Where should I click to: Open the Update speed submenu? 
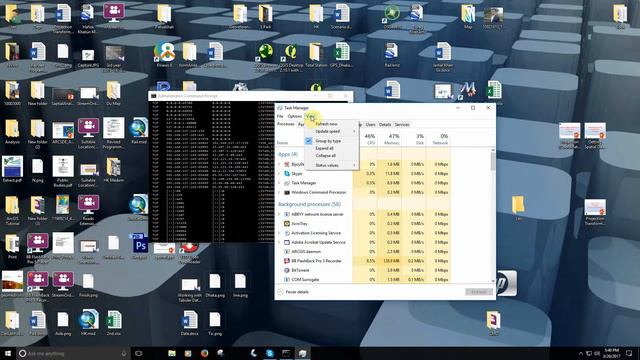pos(331,131)
